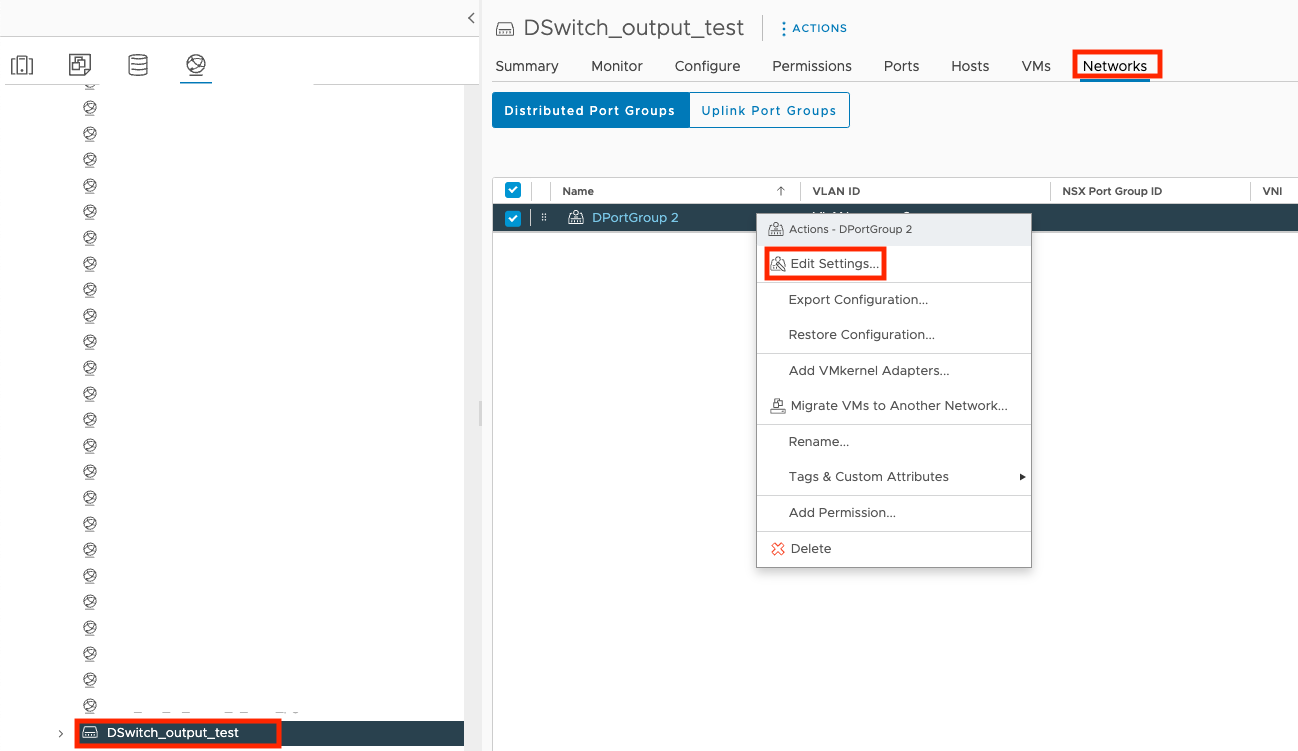Screen dimensions: 1298x751
Task: Choose Rename from the context menu
Action: pos(818,441)
